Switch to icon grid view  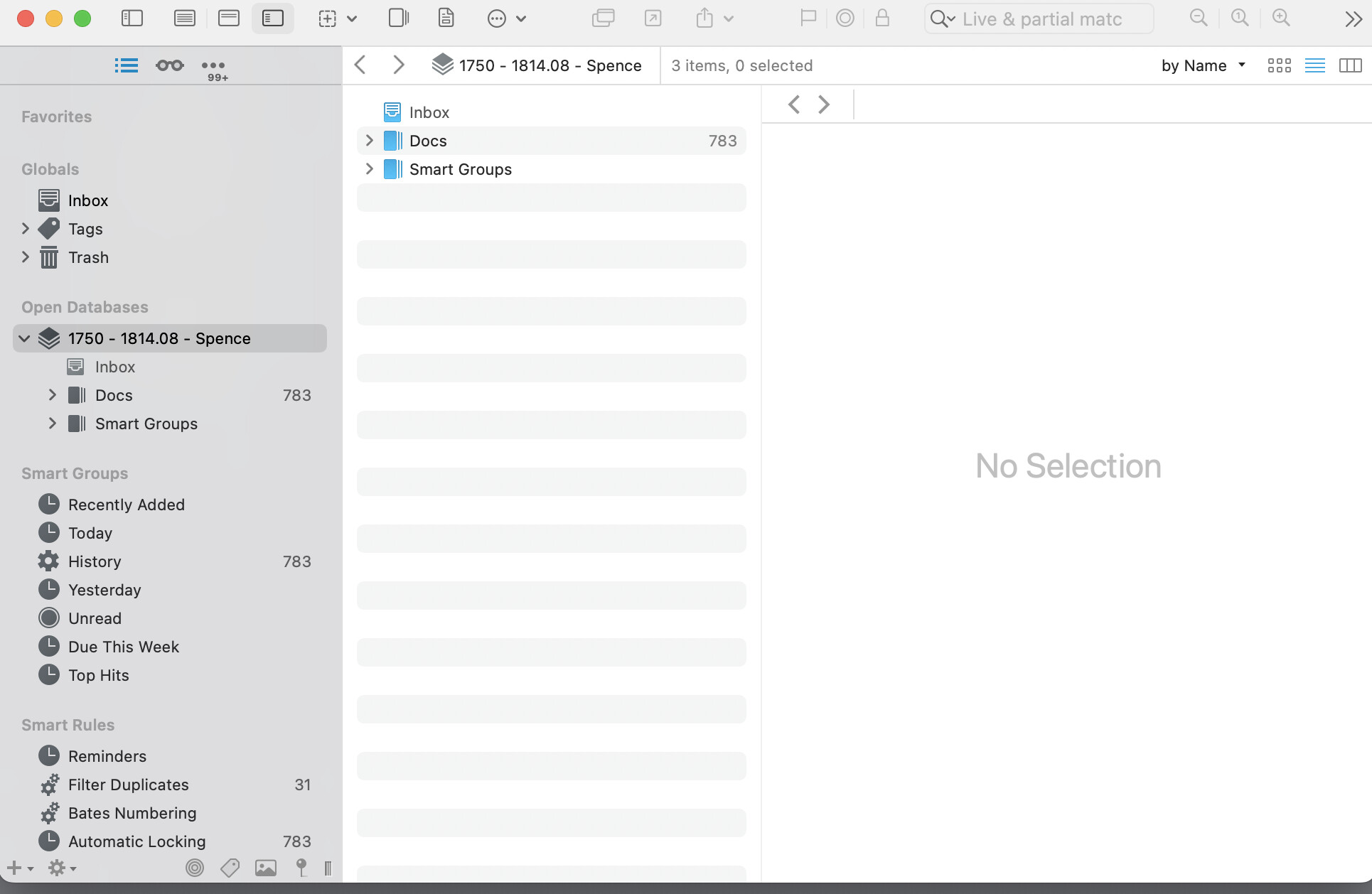pos(1279,65)
